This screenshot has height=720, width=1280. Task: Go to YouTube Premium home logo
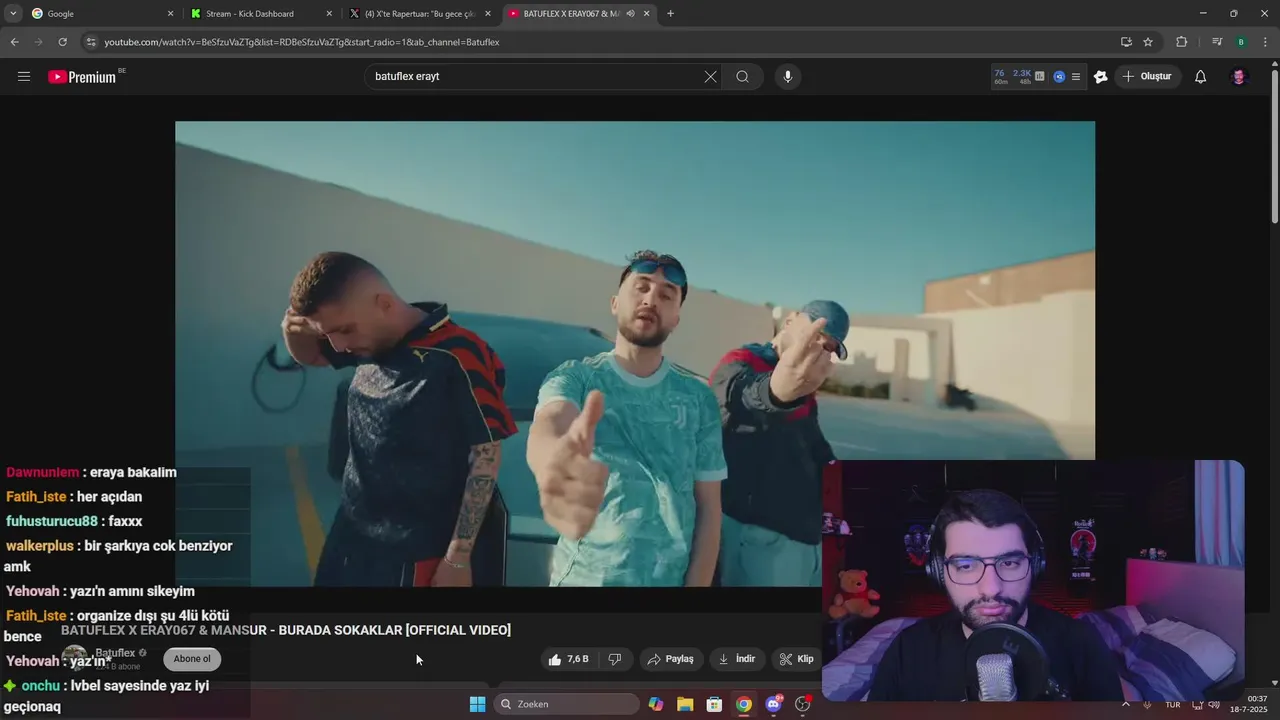pos(83,77)
